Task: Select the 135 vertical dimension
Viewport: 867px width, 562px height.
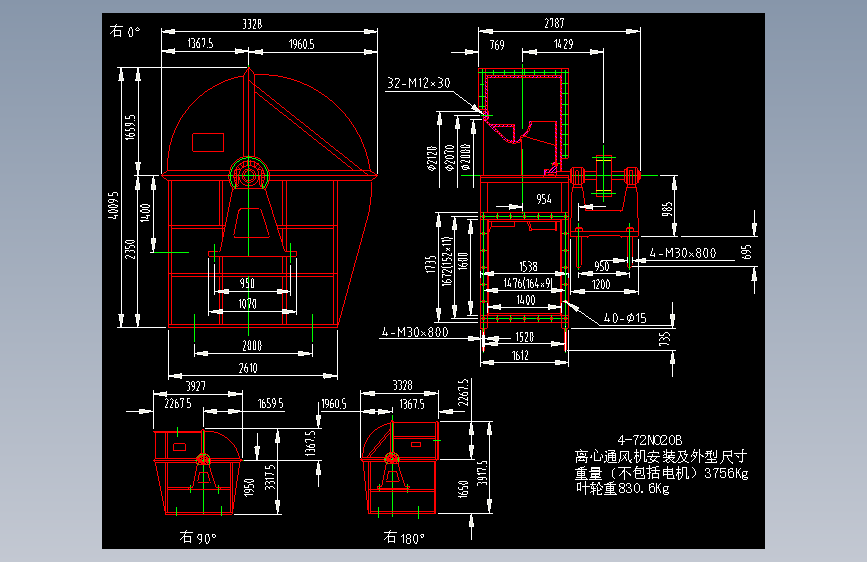Action: coord(665,338)
